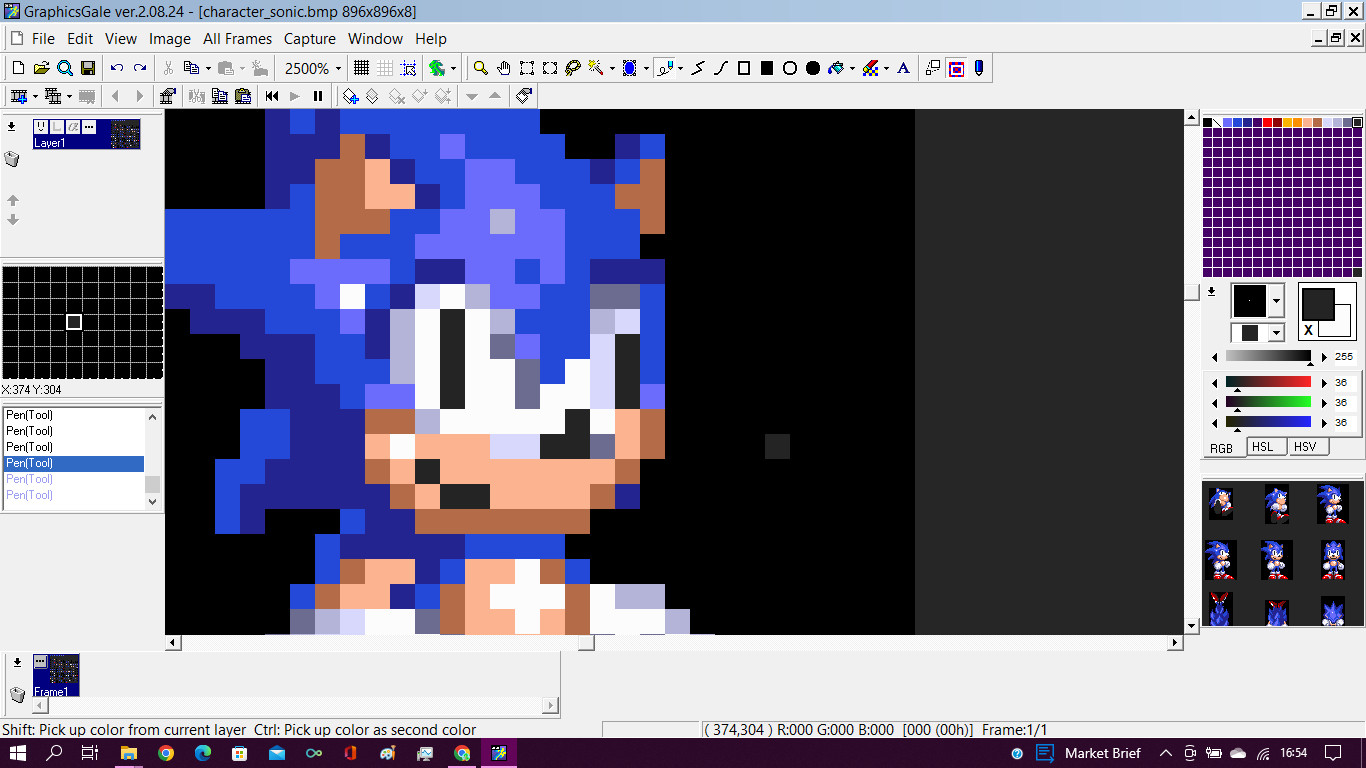Select the Text tool

pos(903,68)
